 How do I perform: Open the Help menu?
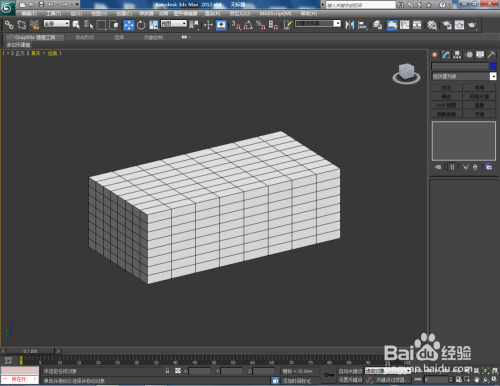click(x=309, y=14)
